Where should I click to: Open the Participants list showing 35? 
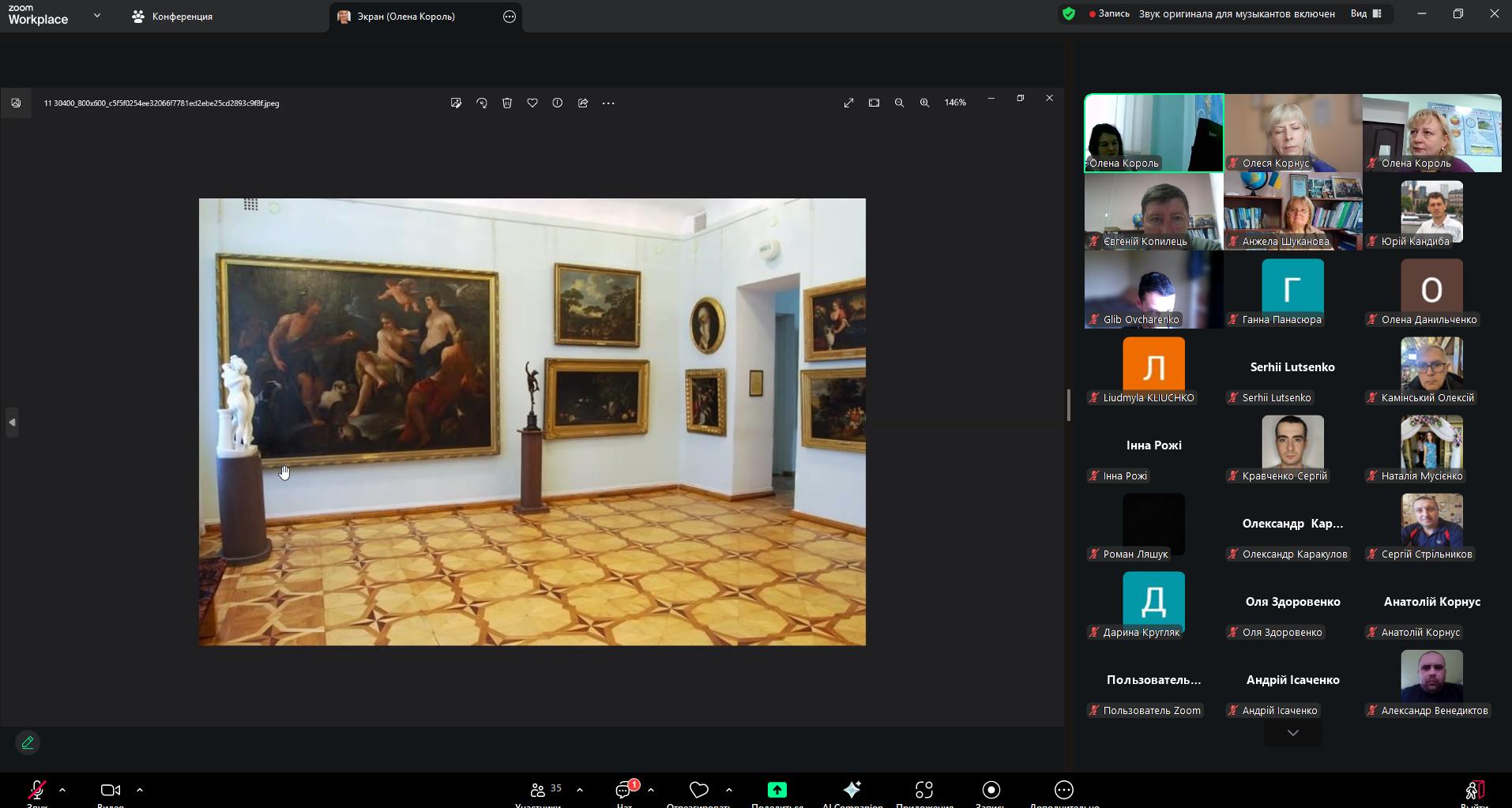[546, 790]
